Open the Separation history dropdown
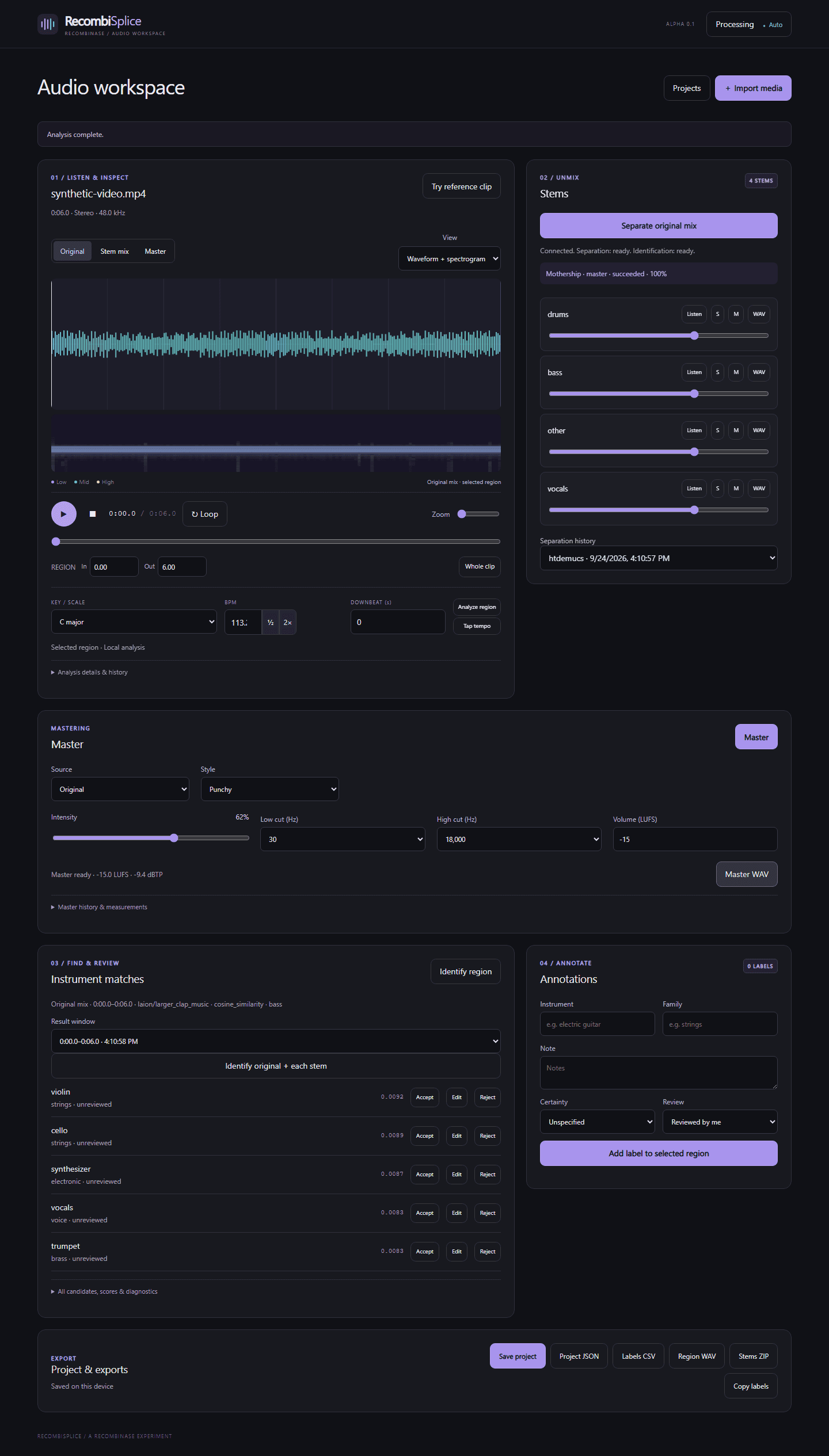Viewport: 829px width, 1456px height. [659, 558]
